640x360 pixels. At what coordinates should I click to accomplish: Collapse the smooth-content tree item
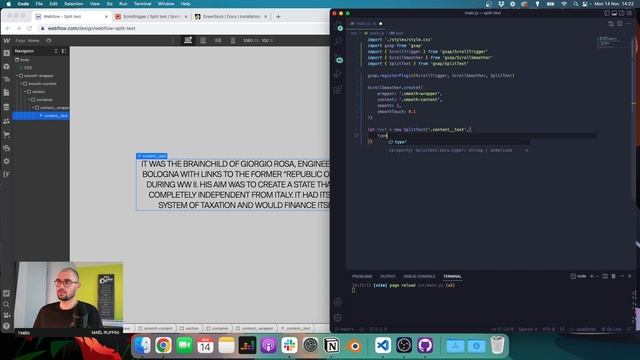click(21, 84)
